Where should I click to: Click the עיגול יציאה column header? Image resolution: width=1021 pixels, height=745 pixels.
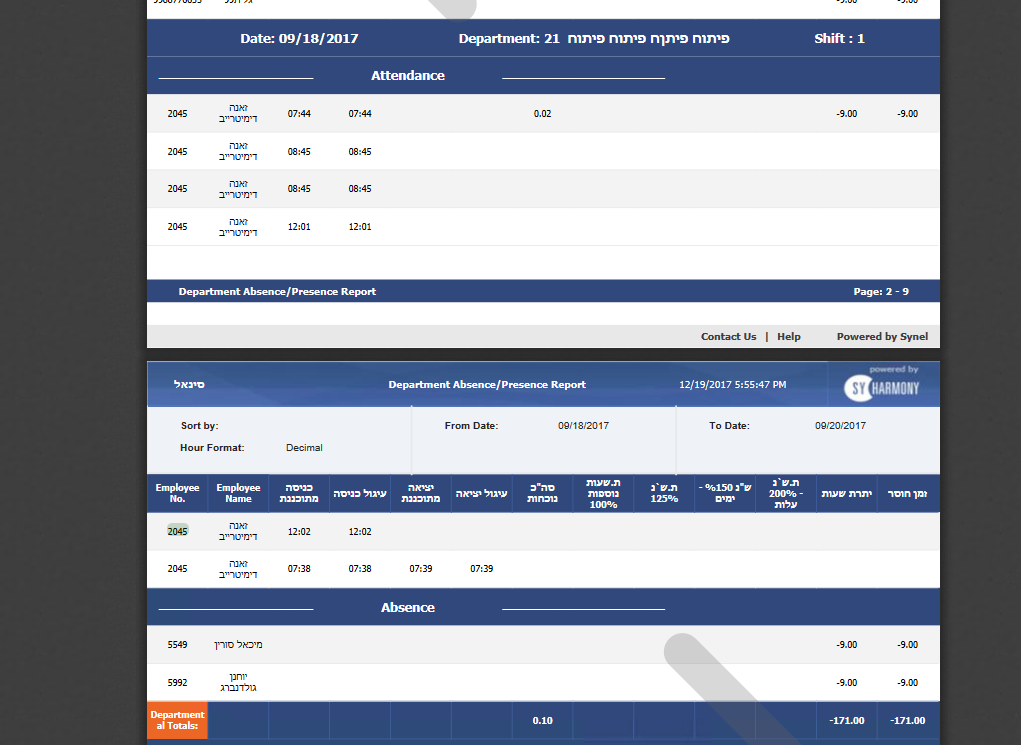tap(482, 493)
